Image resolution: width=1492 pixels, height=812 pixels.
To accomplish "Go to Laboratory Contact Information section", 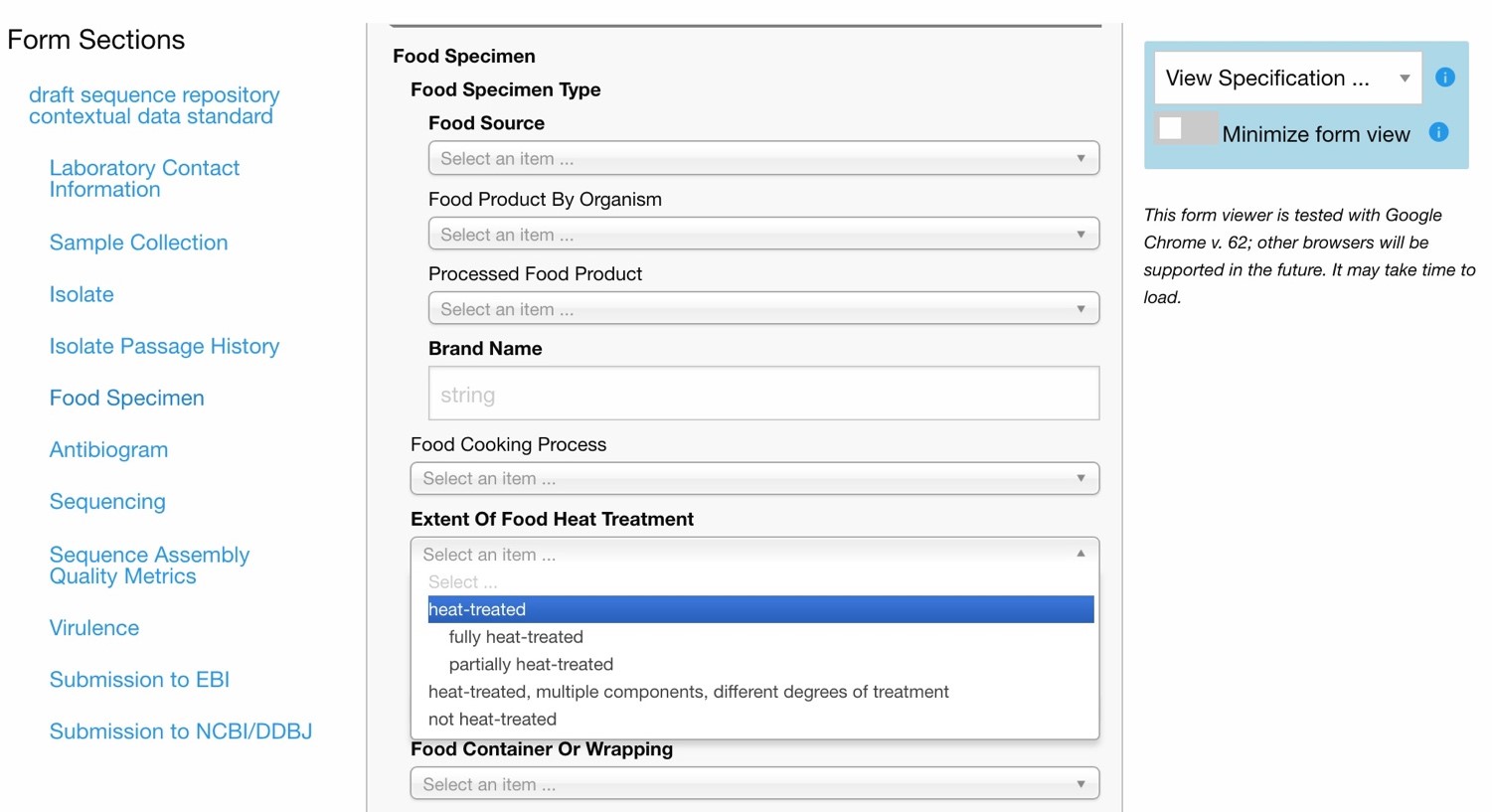I will [144, 179].
